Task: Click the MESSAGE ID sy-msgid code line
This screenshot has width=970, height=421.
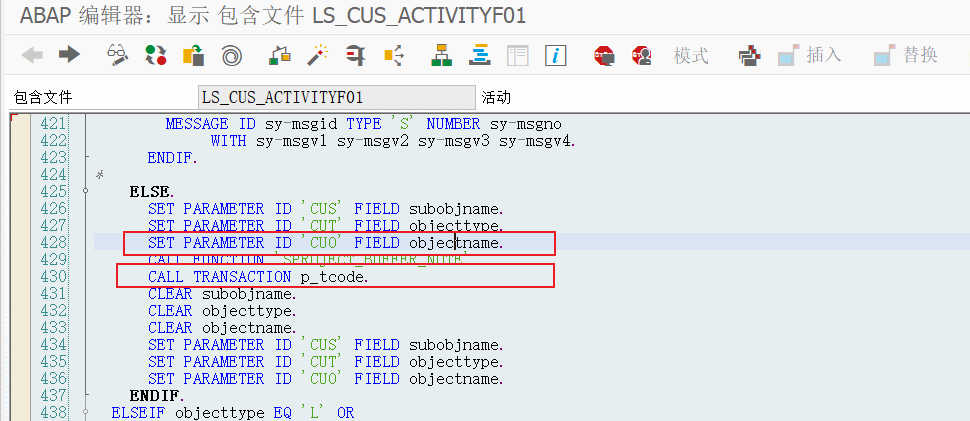Action: coord(363,124)
